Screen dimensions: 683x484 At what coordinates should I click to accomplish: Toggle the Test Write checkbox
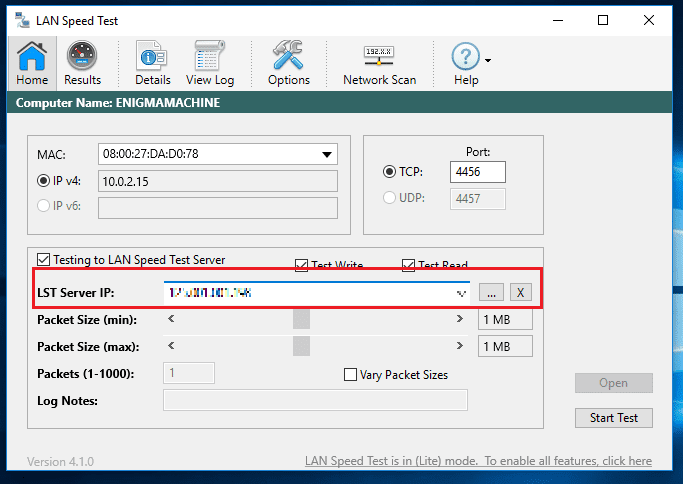tap(301, 265)
